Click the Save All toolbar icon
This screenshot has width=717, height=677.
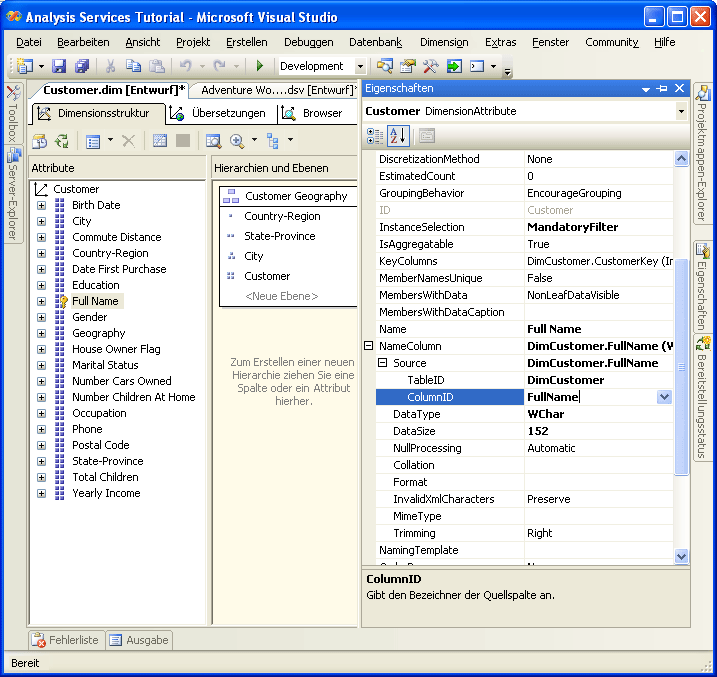(80, 66)
